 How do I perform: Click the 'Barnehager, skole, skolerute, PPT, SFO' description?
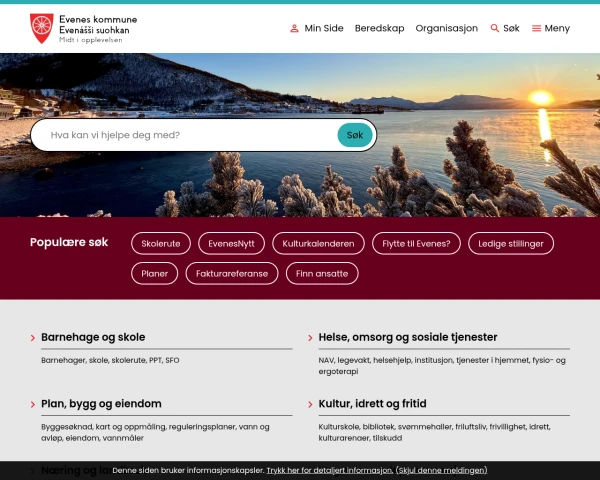point(110,361)
